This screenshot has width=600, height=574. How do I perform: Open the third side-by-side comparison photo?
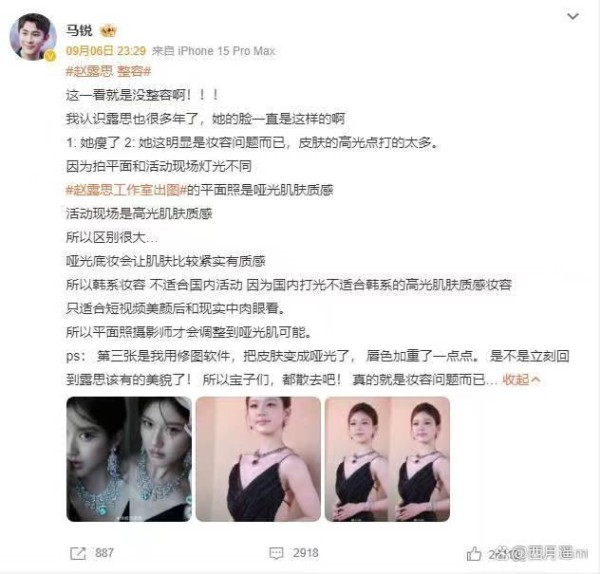coord(387,459)
